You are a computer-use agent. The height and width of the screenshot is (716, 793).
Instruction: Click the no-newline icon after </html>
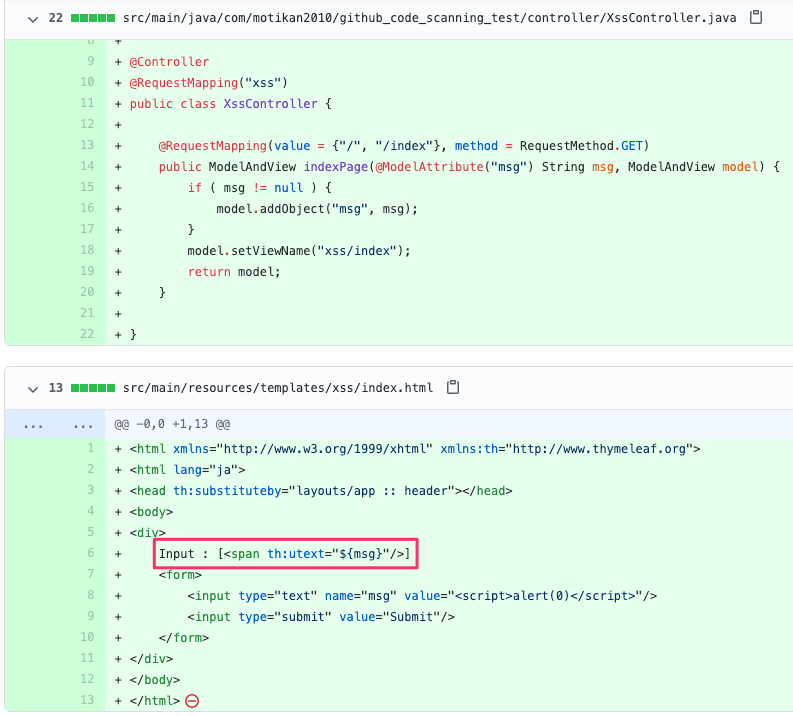192,701
